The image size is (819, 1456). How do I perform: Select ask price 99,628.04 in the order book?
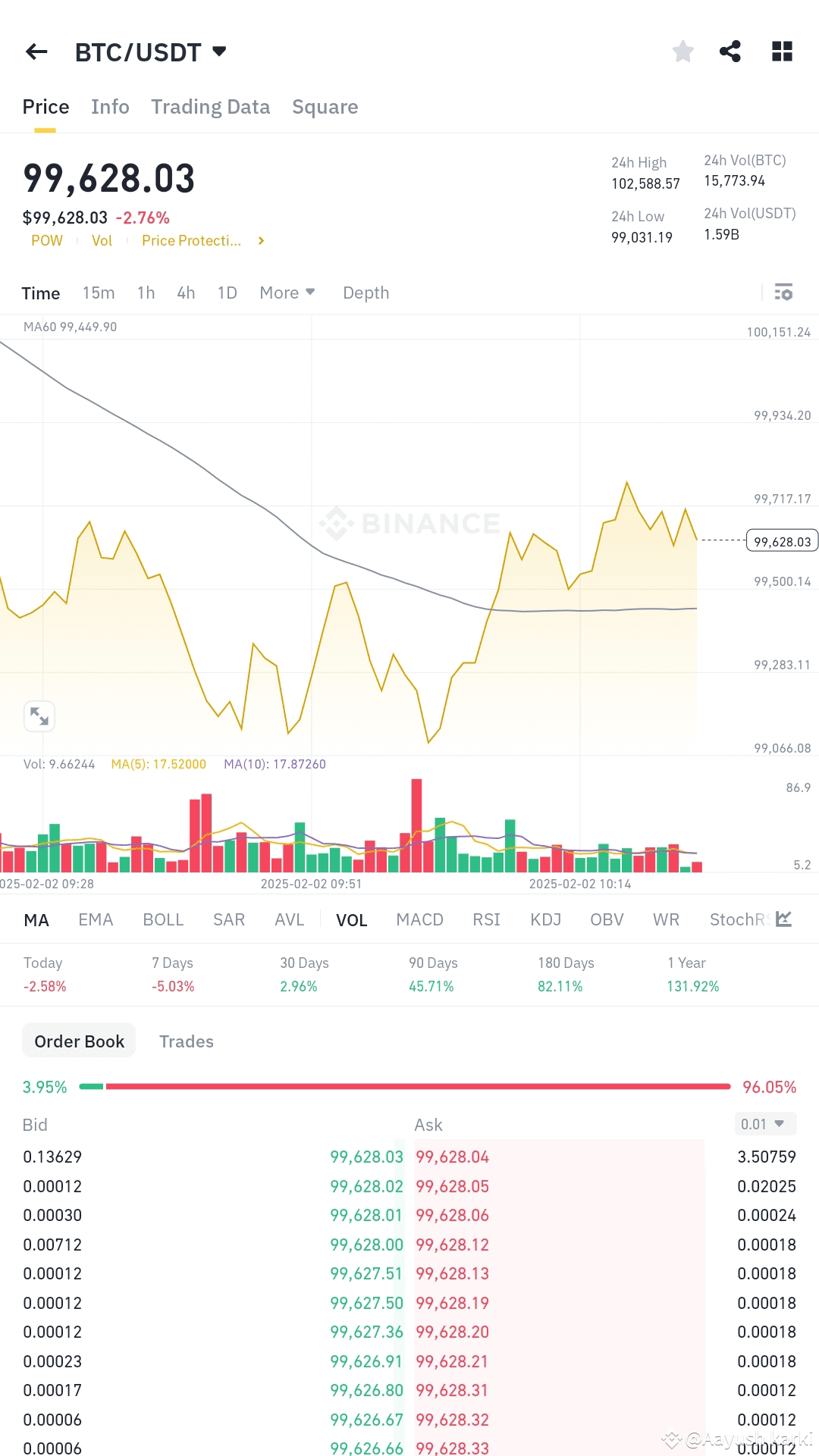click(453, 1156)
